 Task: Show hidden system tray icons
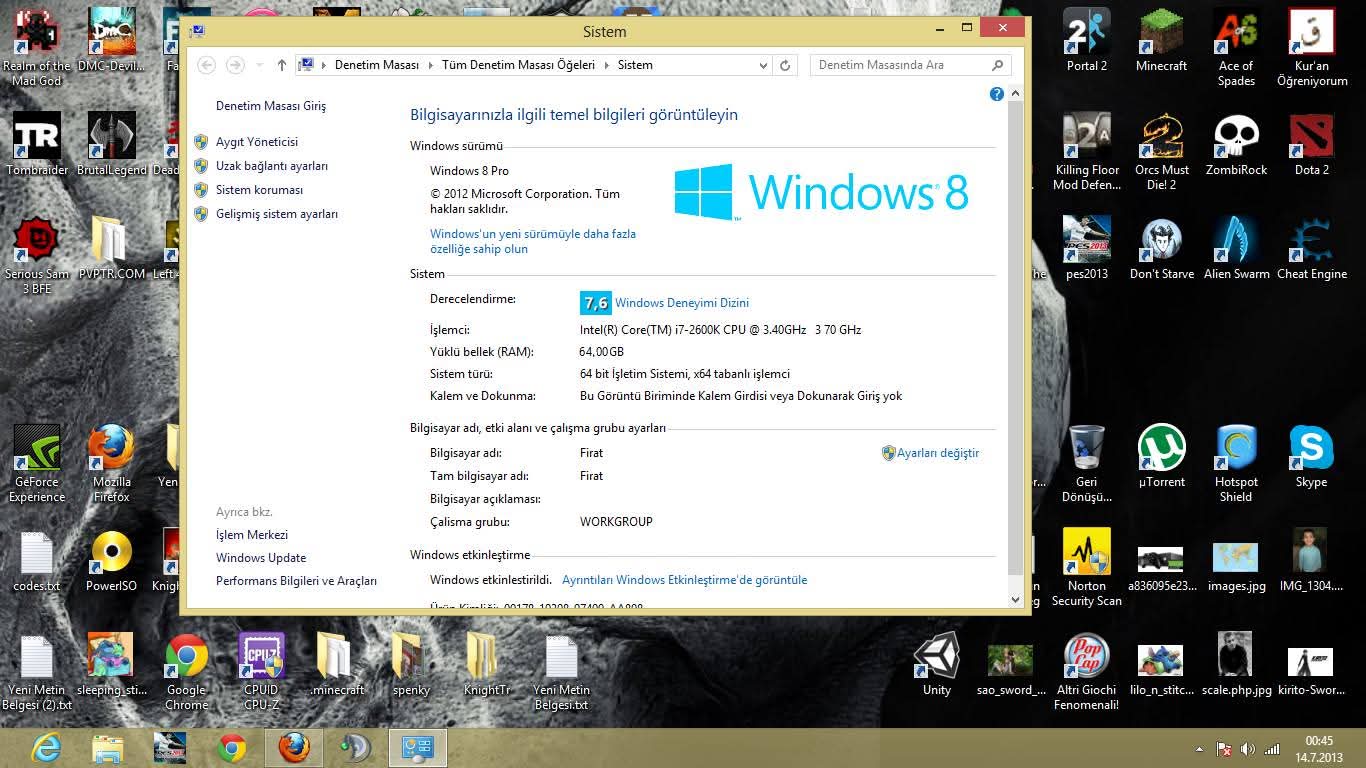(1200, 749)
